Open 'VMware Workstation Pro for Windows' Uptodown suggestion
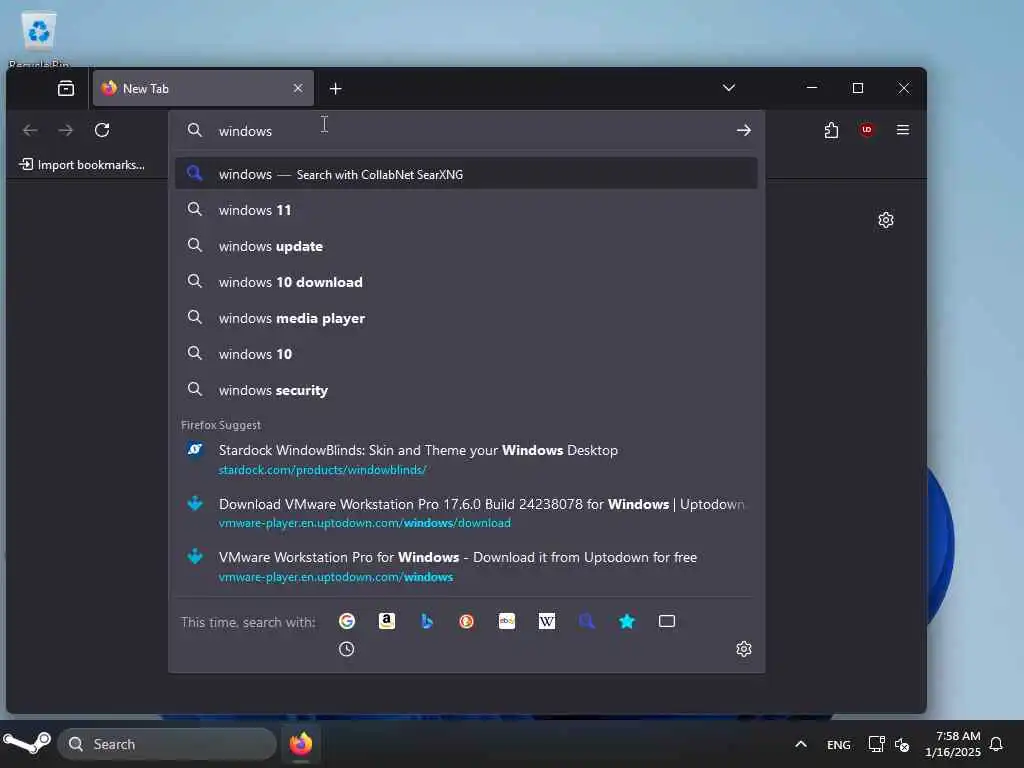The image size is (1024, 768). coord(466,566)
